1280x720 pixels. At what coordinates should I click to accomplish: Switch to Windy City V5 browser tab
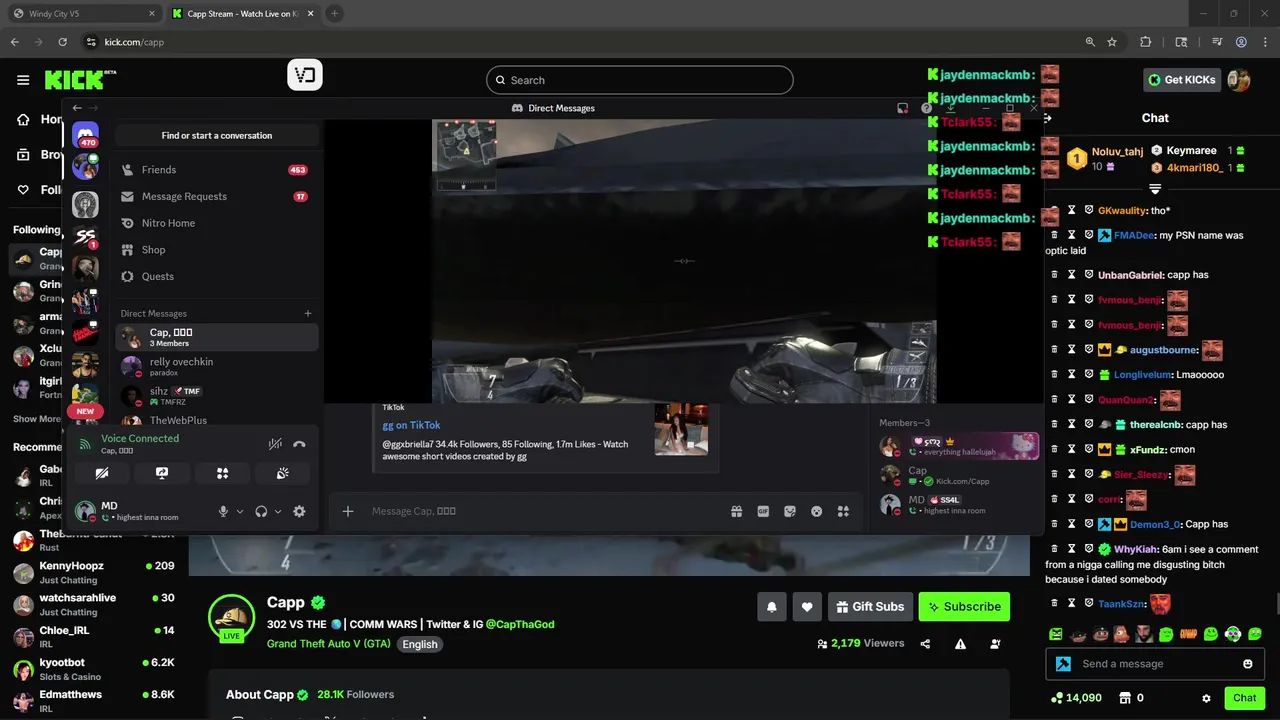(x=84, y=14)
